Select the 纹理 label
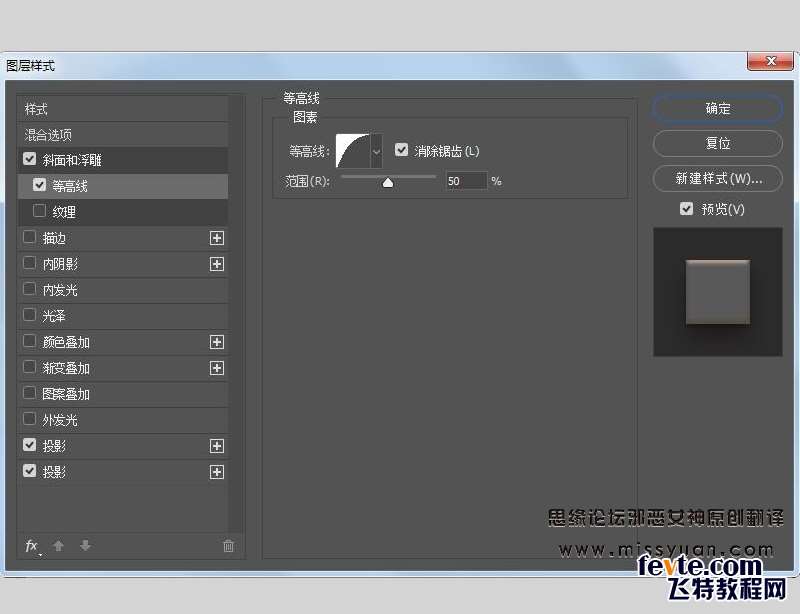The image size is (800, 614). pyautogui.click(x=64, y=212)
